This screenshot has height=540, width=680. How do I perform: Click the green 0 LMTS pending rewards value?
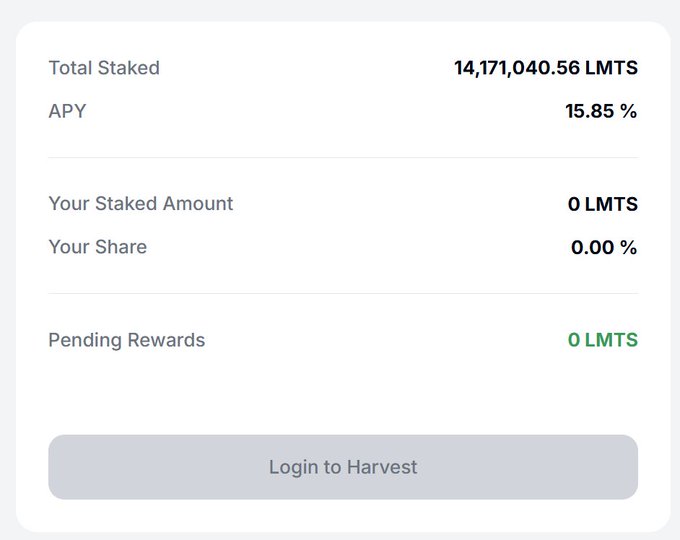point(602,340)
